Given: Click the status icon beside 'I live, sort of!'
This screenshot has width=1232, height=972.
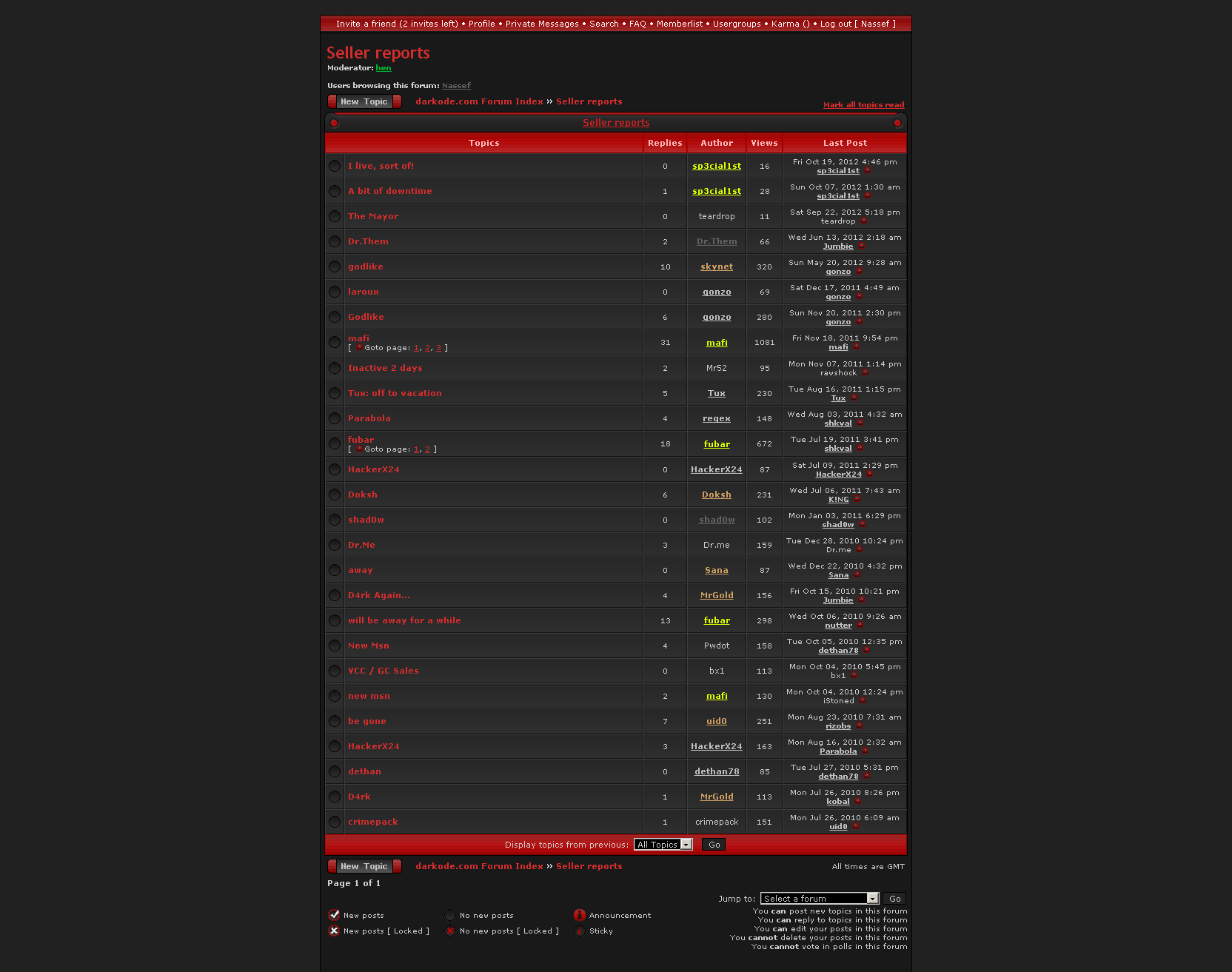Looking at the screenshot, I should click(x=335, y=167).
